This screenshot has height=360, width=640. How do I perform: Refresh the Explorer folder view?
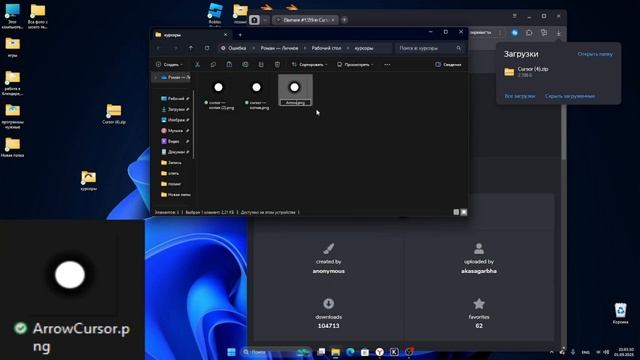207,48
